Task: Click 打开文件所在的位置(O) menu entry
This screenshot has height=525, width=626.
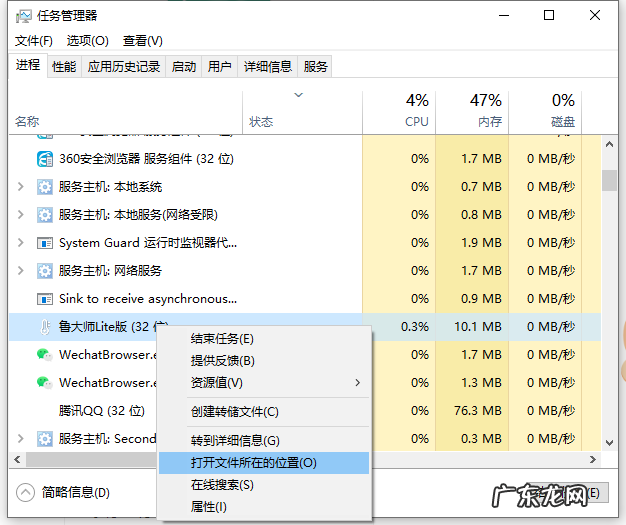Action: tap(263, 463)
